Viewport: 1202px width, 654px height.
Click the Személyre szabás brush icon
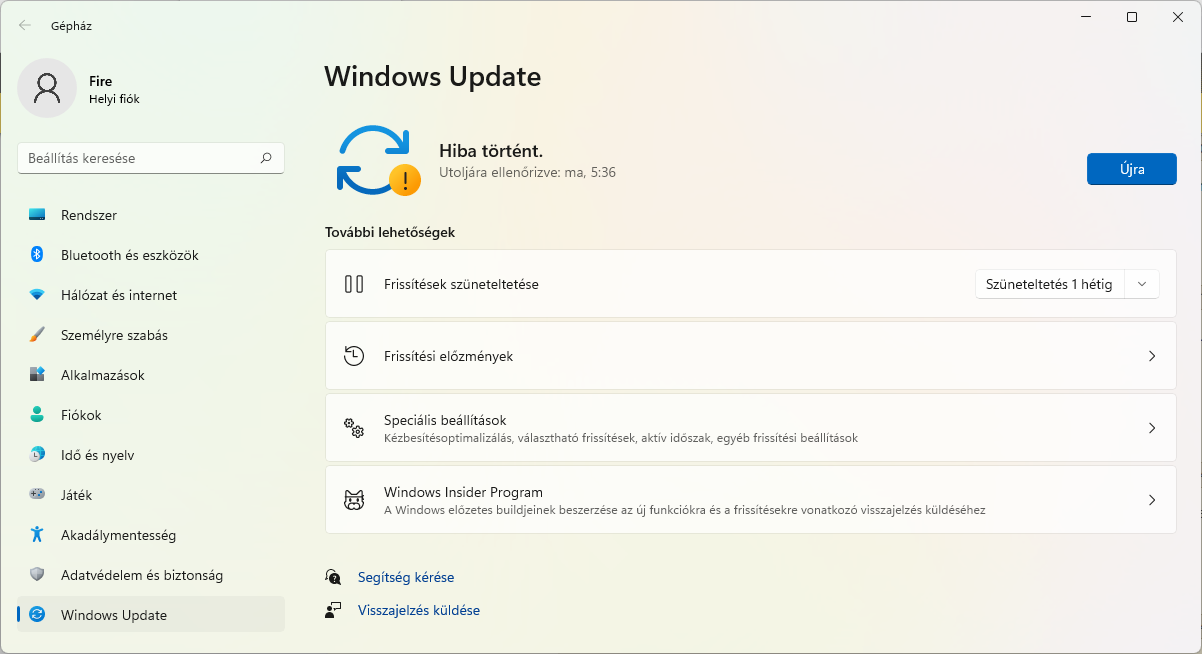tap(37, 335)
